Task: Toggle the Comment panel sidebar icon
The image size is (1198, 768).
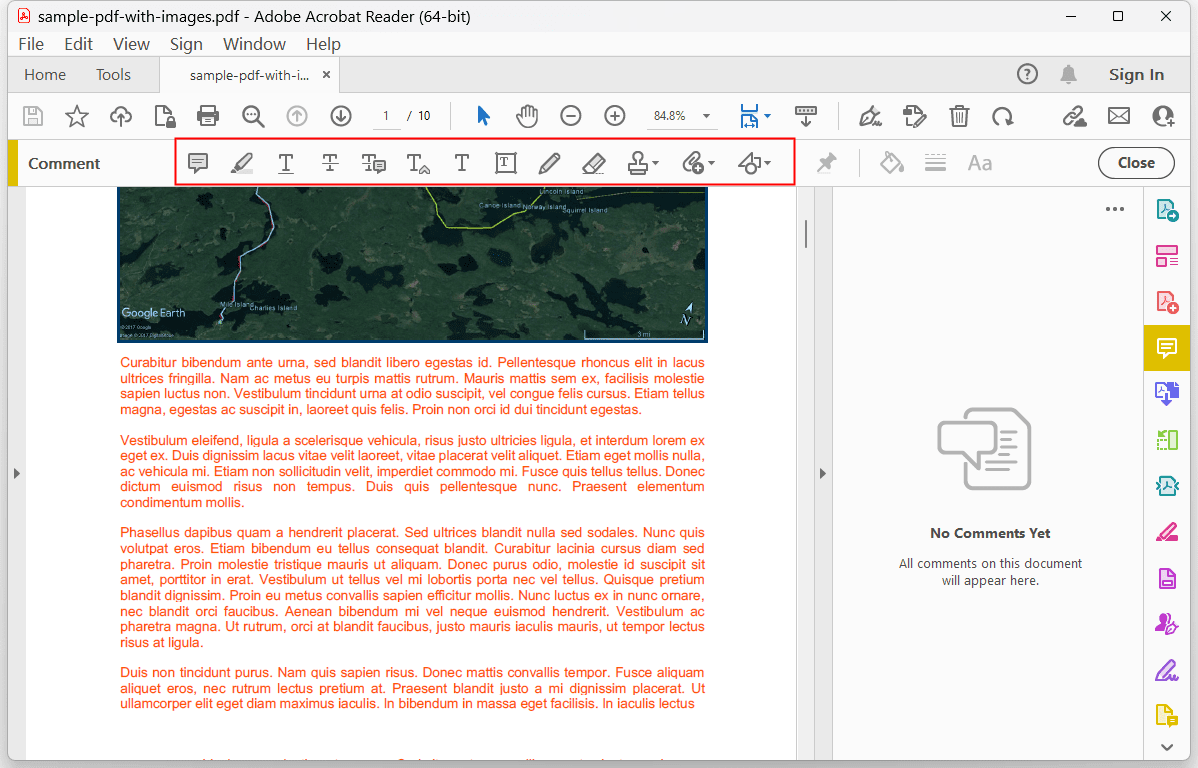Action: pyautogui.click(x=1166, y=348)
